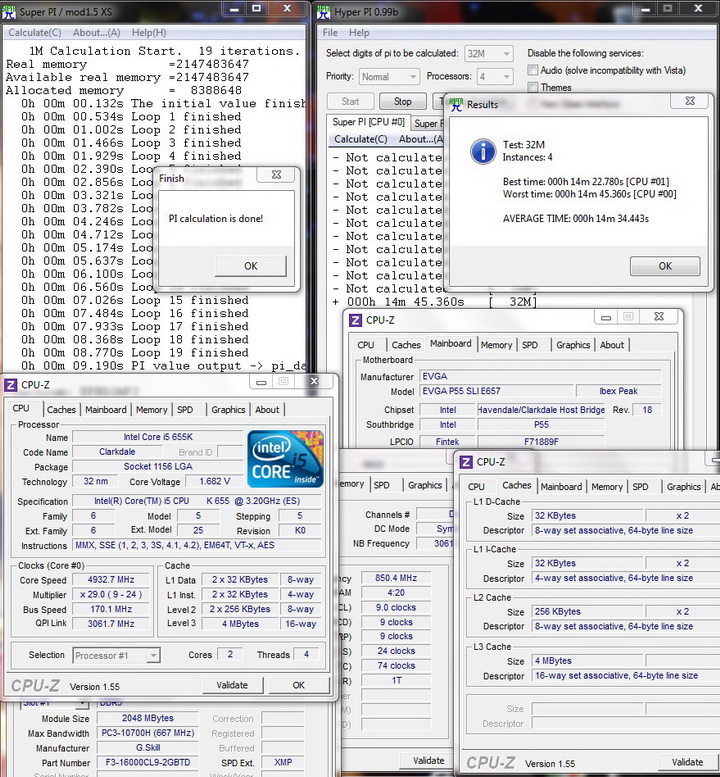Click Bus Speed value 170.1 MHz

pyautogui.click(x=111, y=609)
